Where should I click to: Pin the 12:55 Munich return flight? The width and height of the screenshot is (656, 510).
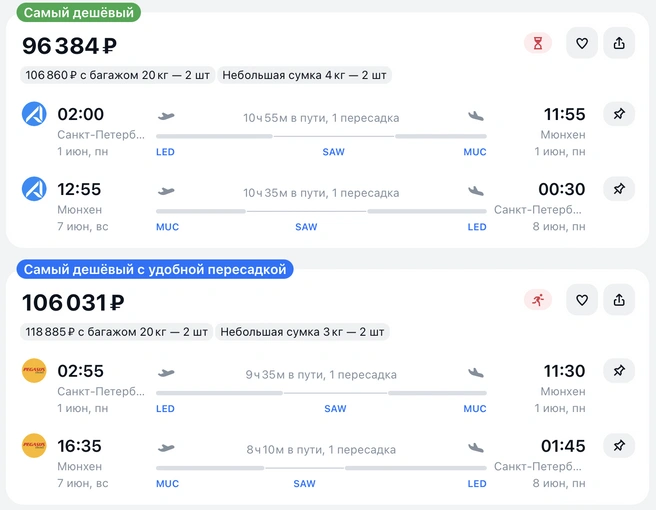click(x=619, y=189)
